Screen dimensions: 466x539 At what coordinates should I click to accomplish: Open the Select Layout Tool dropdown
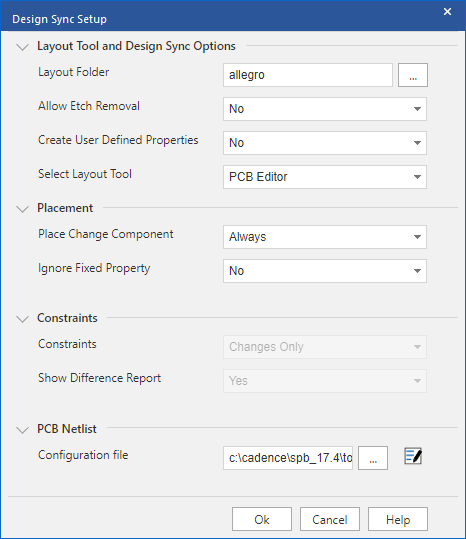tap(325, 177)
